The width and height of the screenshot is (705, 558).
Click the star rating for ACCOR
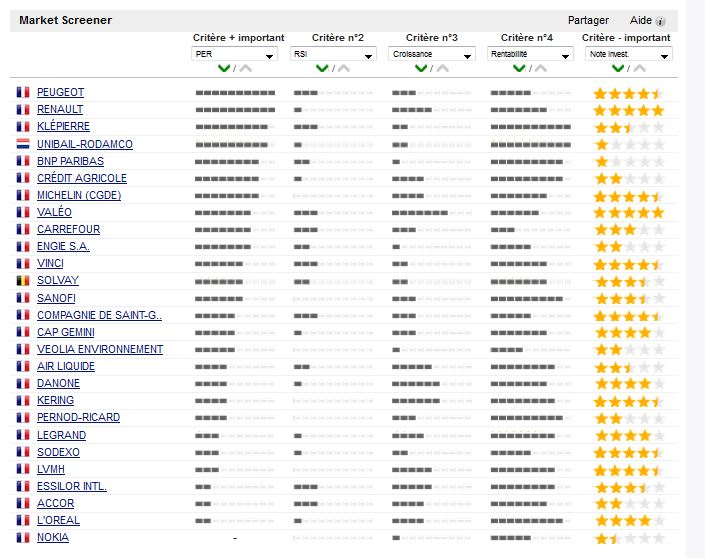(x=629, y=504)
